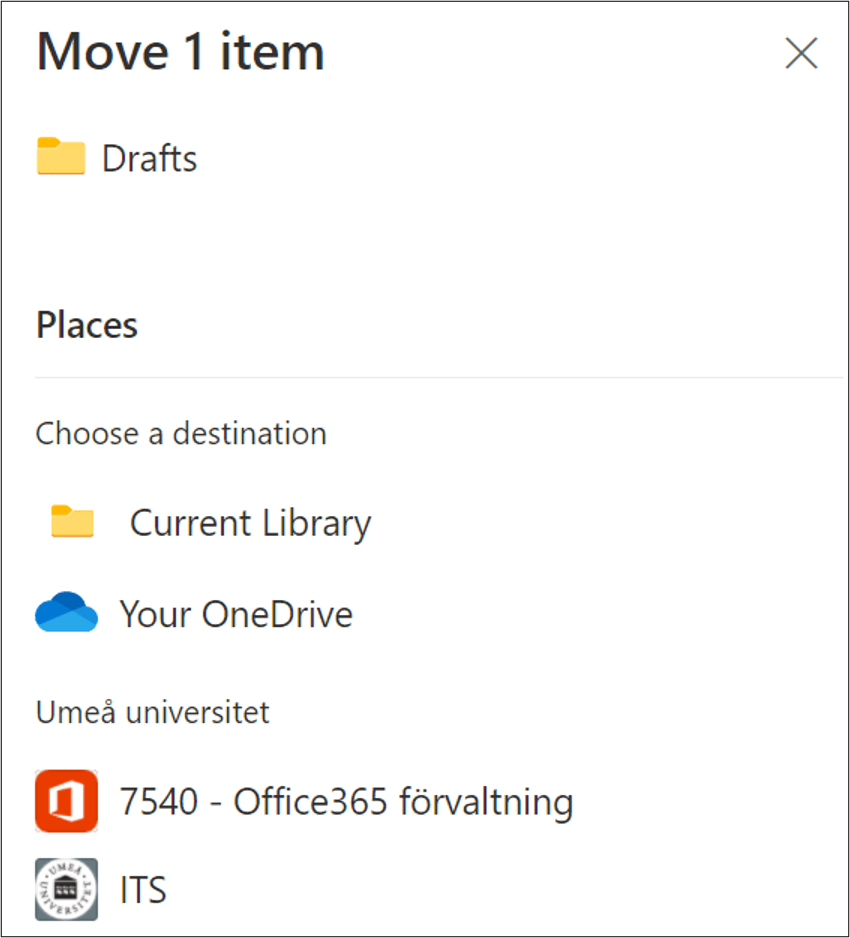This screenshot has height=938, width=850.
Task: Click the orange Office365 site icon
Action: click(65, 801)
